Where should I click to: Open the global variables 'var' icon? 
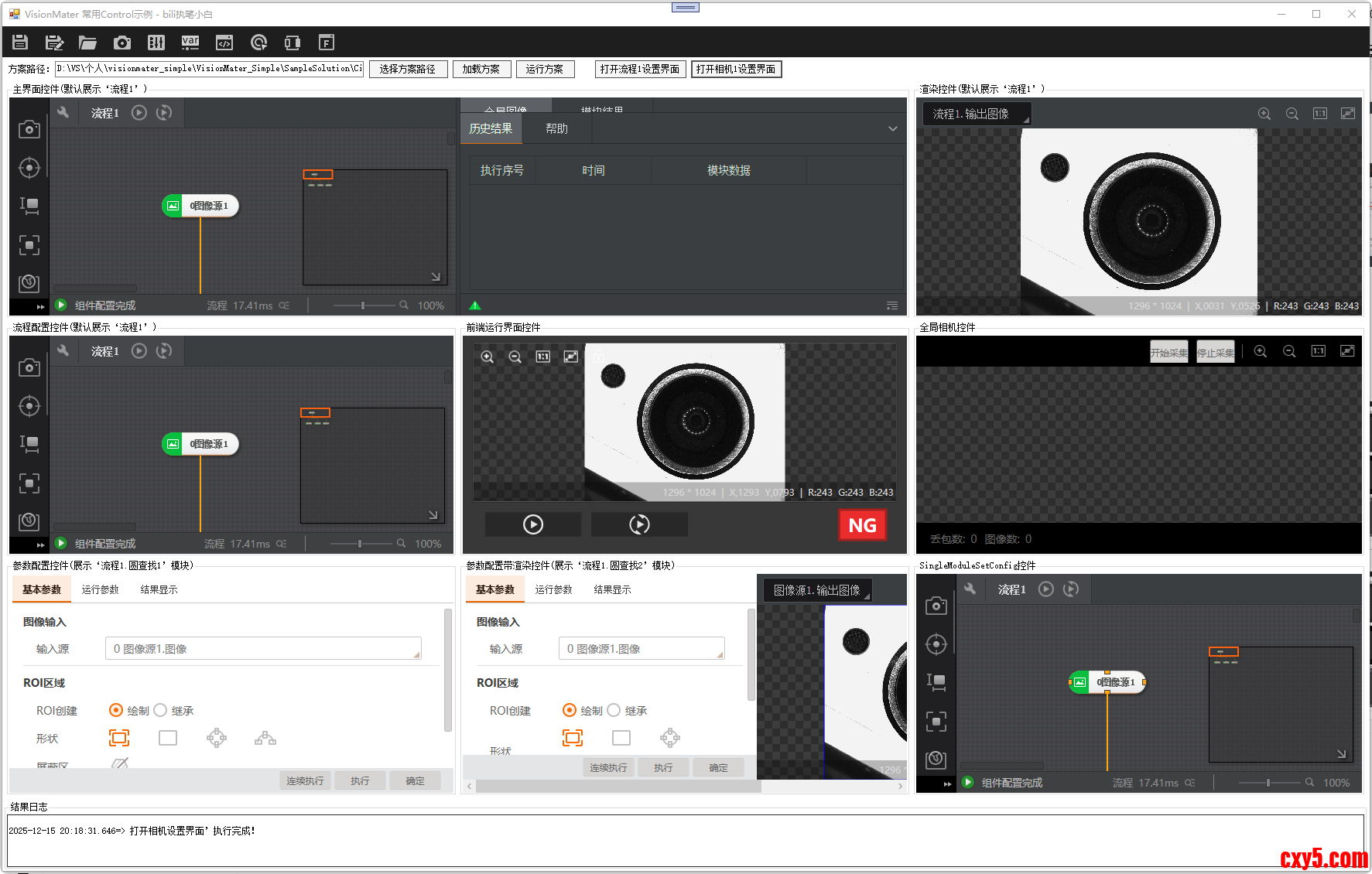(190, 43)
